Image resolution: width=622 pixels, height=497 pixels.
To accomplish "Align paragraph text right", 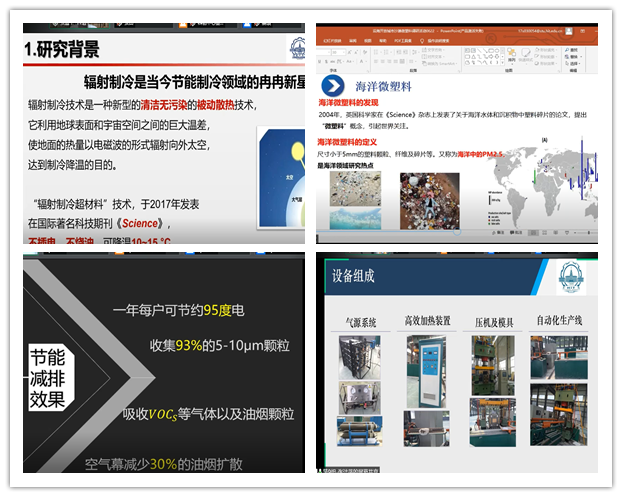I will [x=389, y=61].
